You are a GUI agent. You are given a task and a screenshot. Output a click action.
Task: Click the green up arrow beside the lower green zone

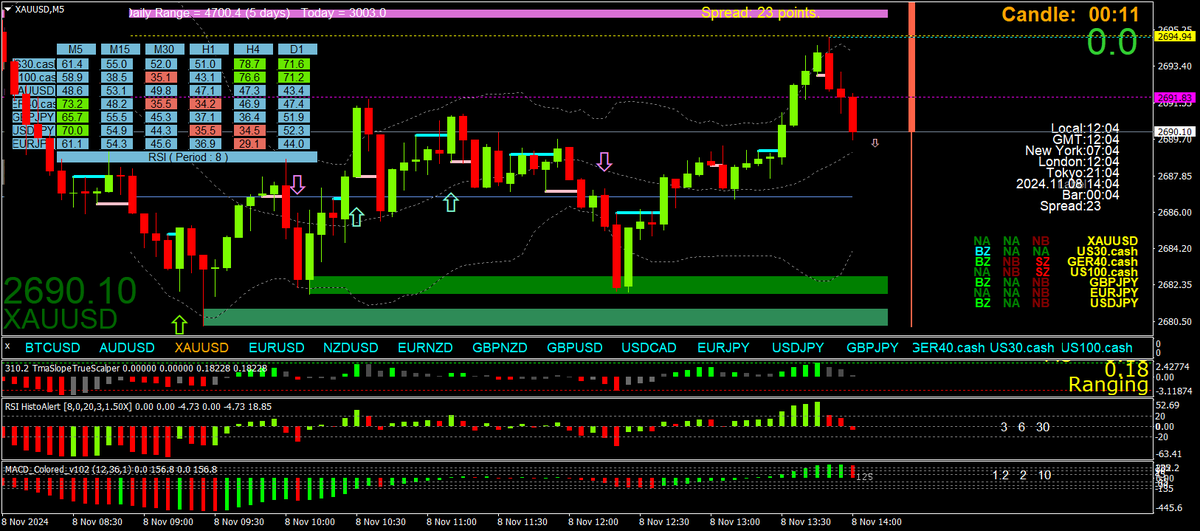point(179,324)
